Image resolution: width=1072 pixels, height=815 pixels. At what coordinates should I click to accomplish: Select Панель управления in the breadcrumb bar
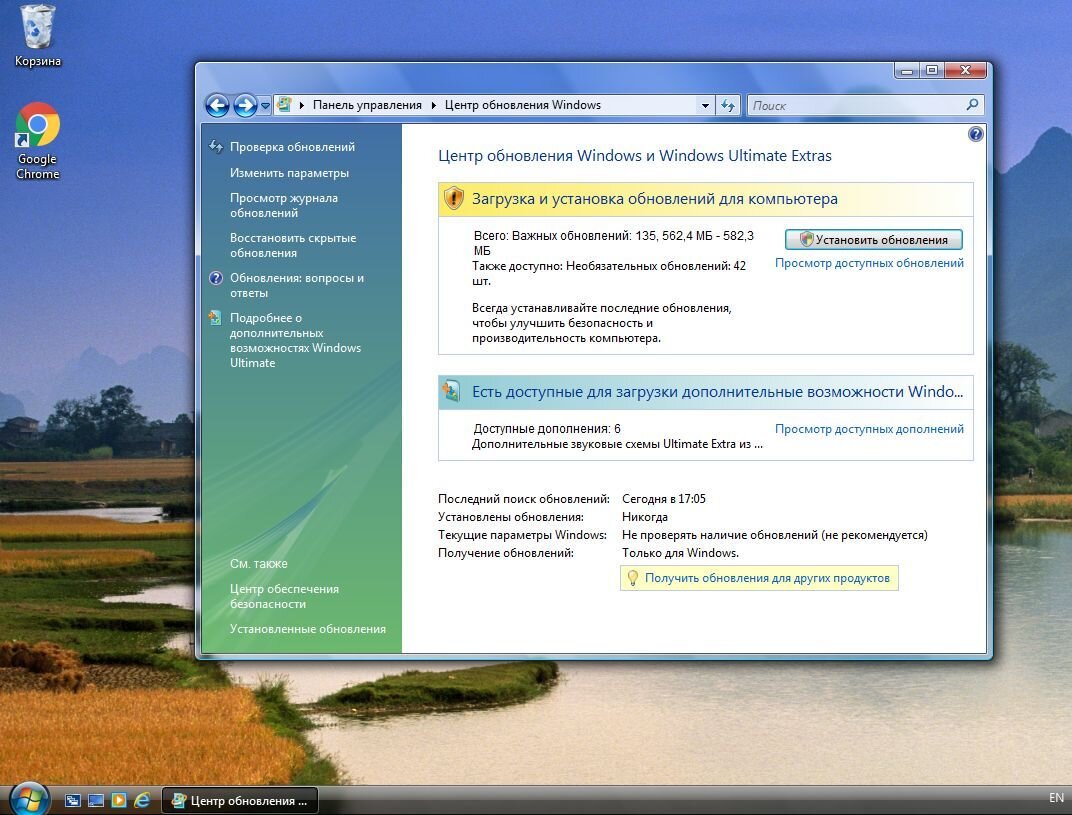(368, 105)
